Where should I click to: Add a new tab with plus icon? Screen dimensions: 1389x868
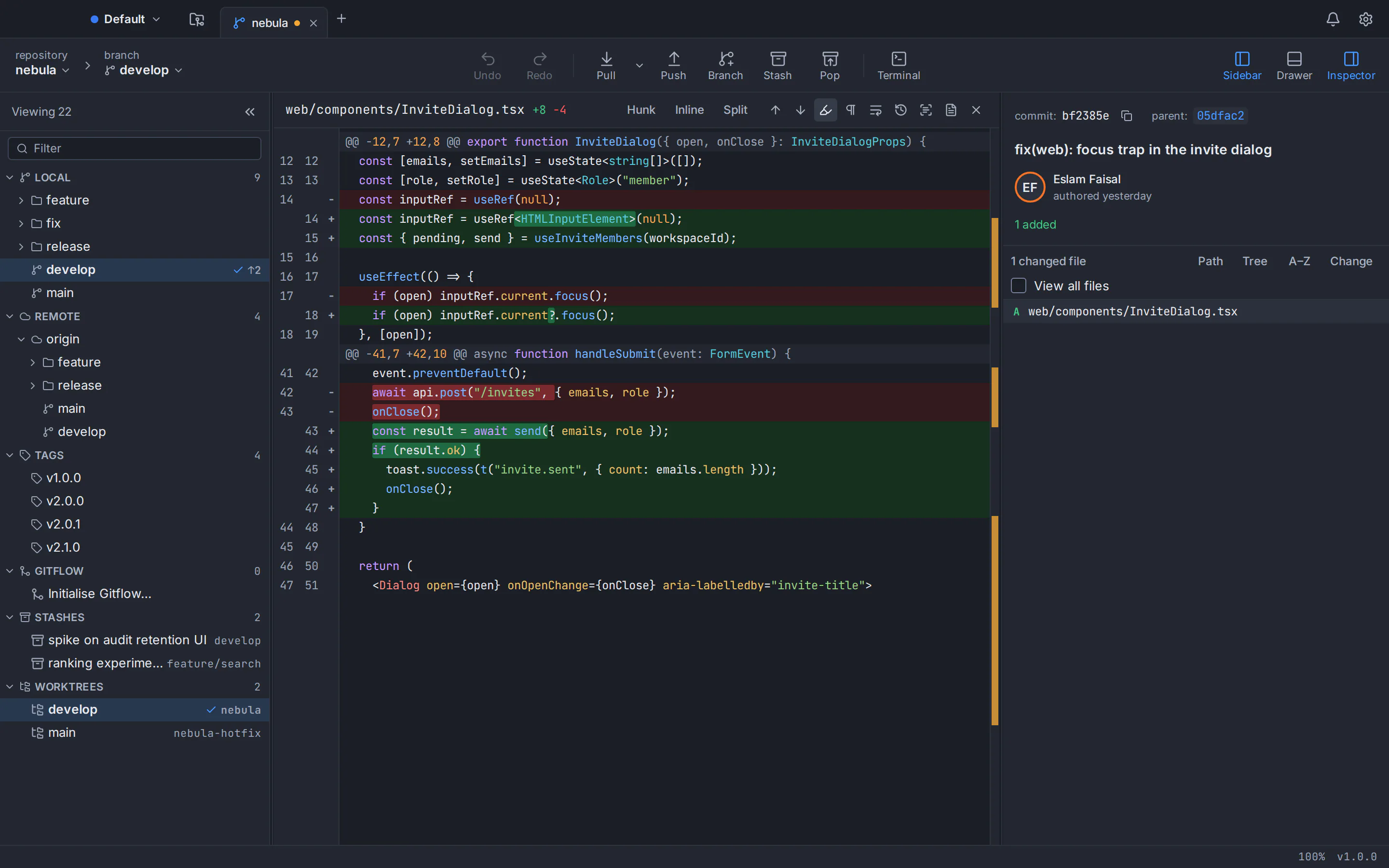(341, 19)
